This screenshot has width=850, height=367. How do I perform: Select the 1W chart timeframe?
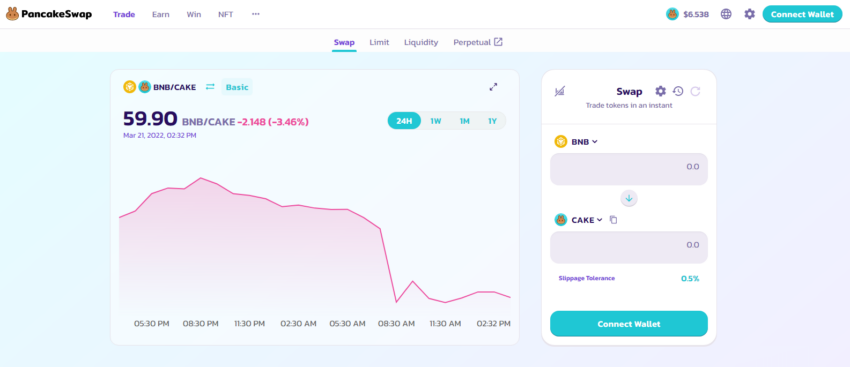(x=436, y=121)
